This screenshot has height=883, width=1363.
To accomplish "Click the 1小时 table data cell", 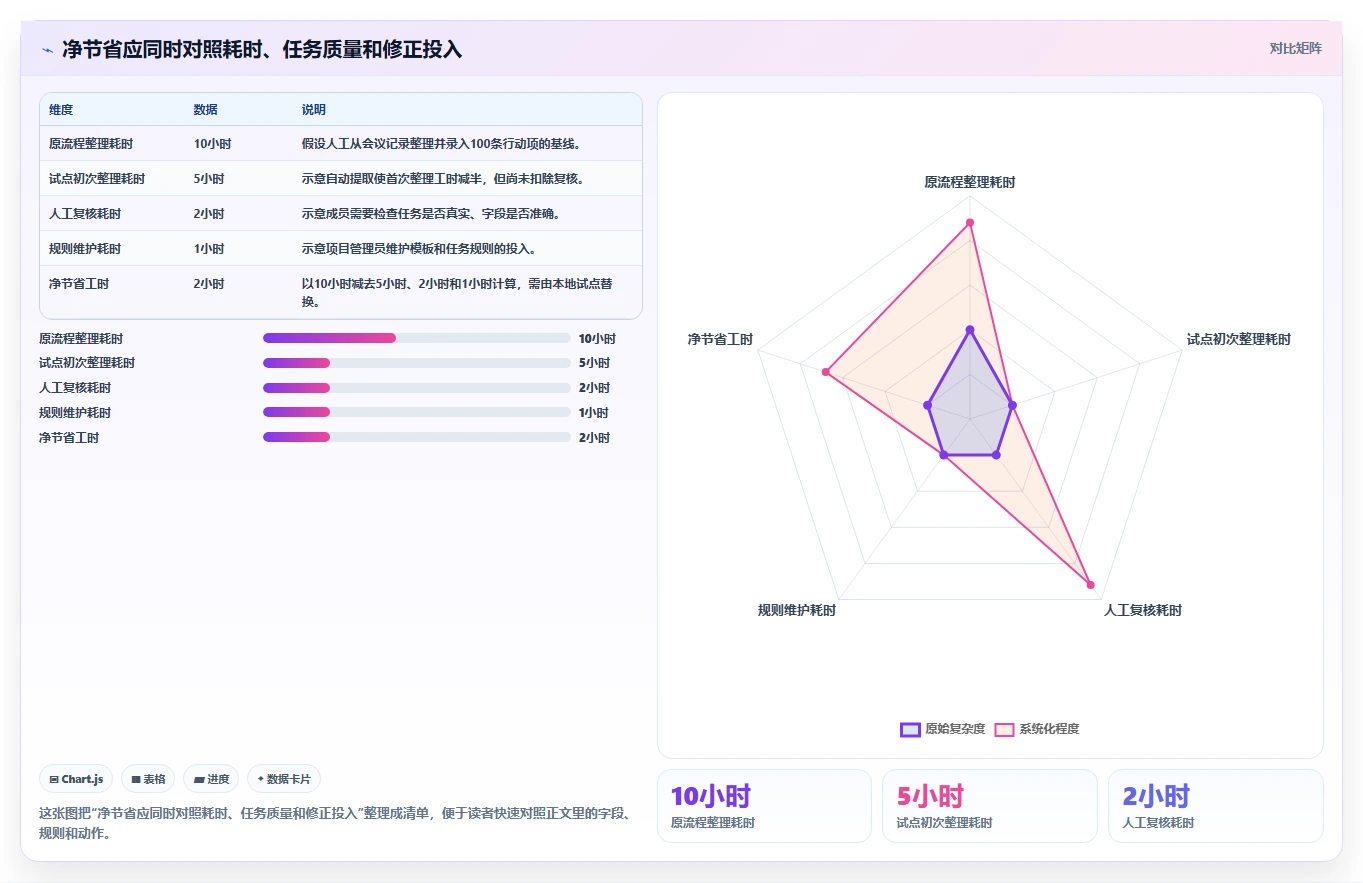I will (209, 249).
